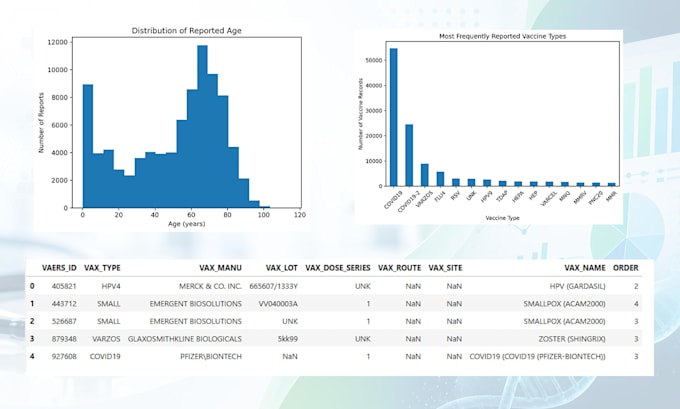Click the VARZOS cell in the table

(x=106, y=339)
